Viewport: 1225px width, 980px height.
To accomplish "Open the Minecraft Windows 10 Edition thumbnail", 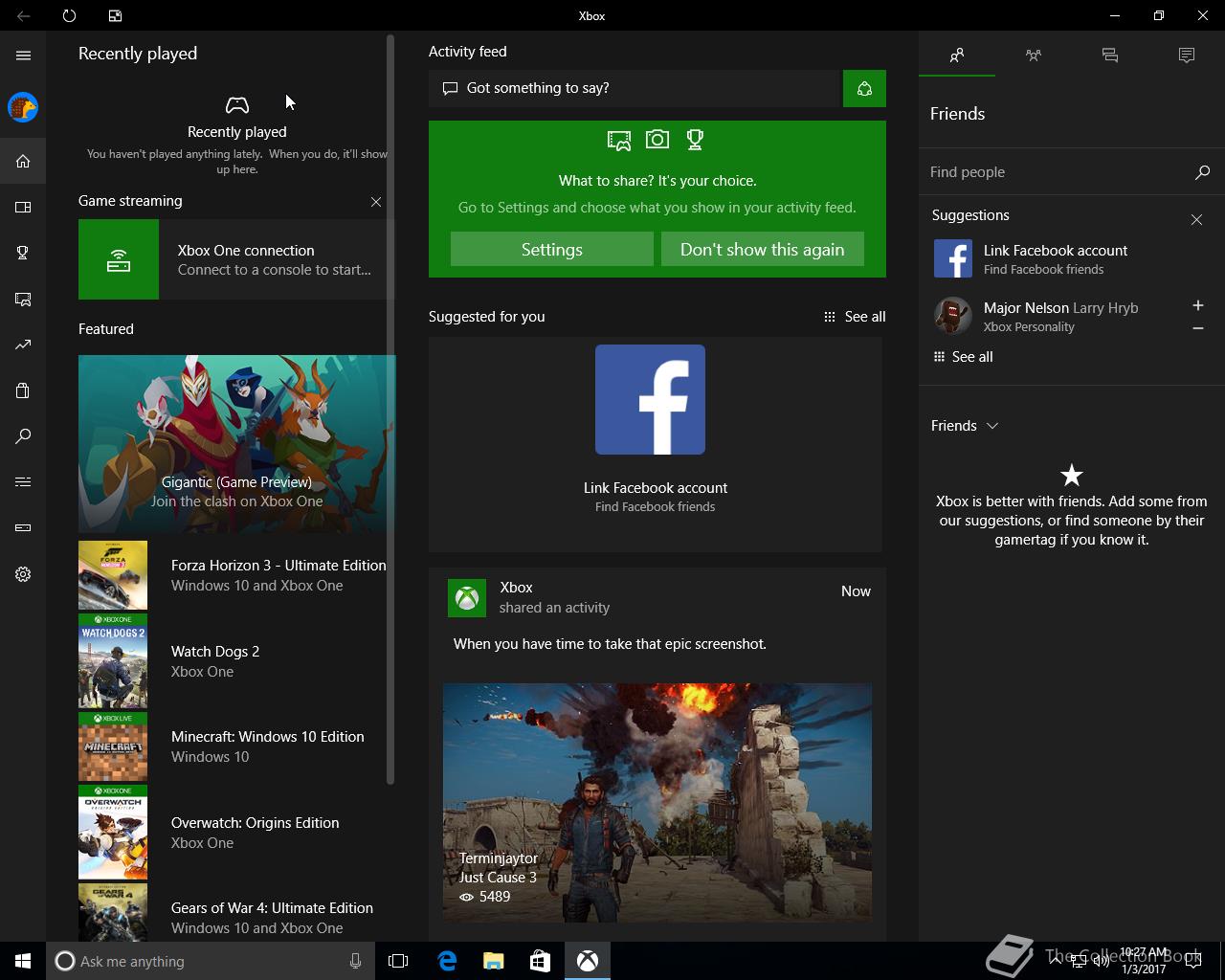I will point(113,746).
